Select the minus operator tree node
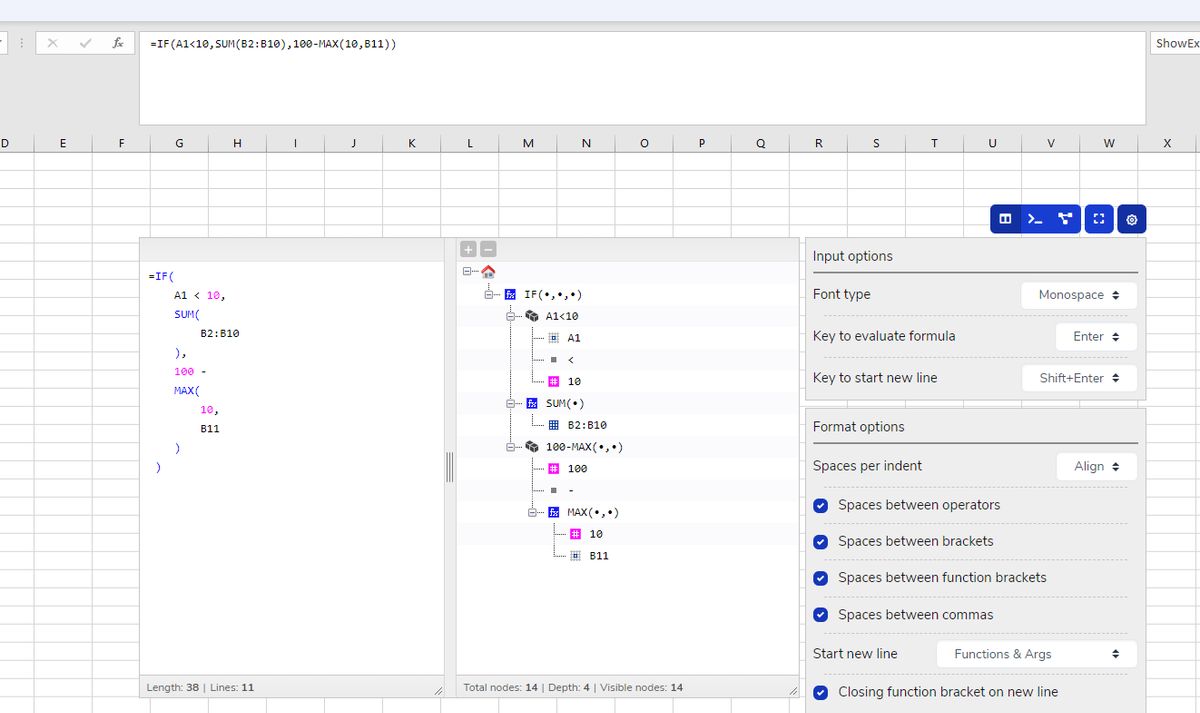 (571, 490)
